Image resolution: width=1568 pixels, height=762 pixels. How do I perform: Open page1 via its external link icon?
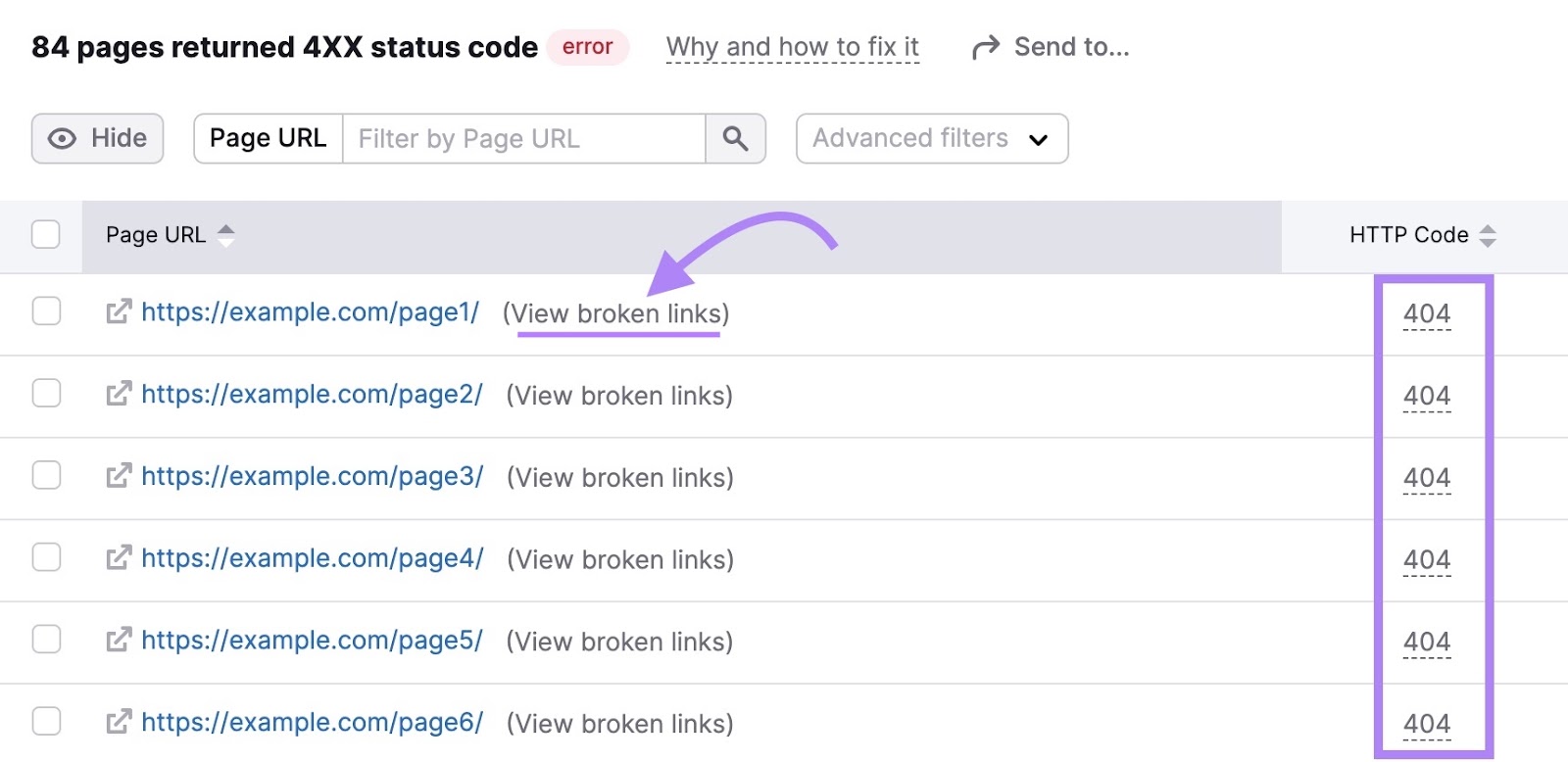(117, 311)
